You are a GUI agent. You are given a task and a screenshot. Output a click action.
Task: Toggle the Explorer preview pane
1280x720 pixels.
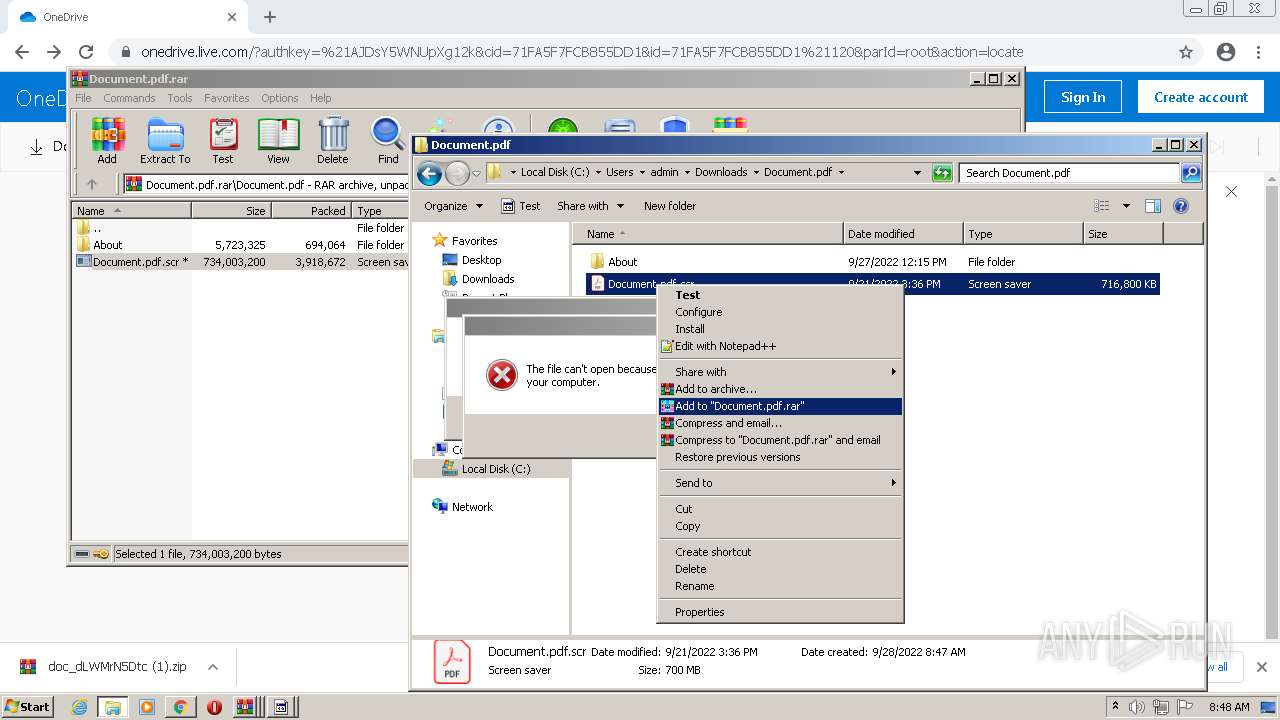pyautogui.click(x=1152, y=206)
